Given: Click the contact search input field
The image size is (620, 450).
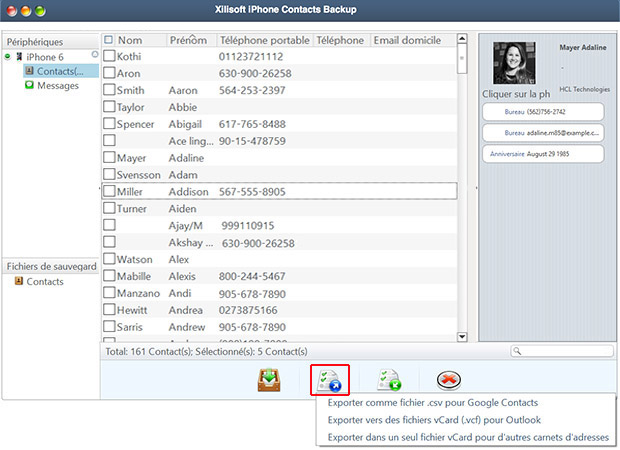Looking at the screenshot, I should (562, 351).
